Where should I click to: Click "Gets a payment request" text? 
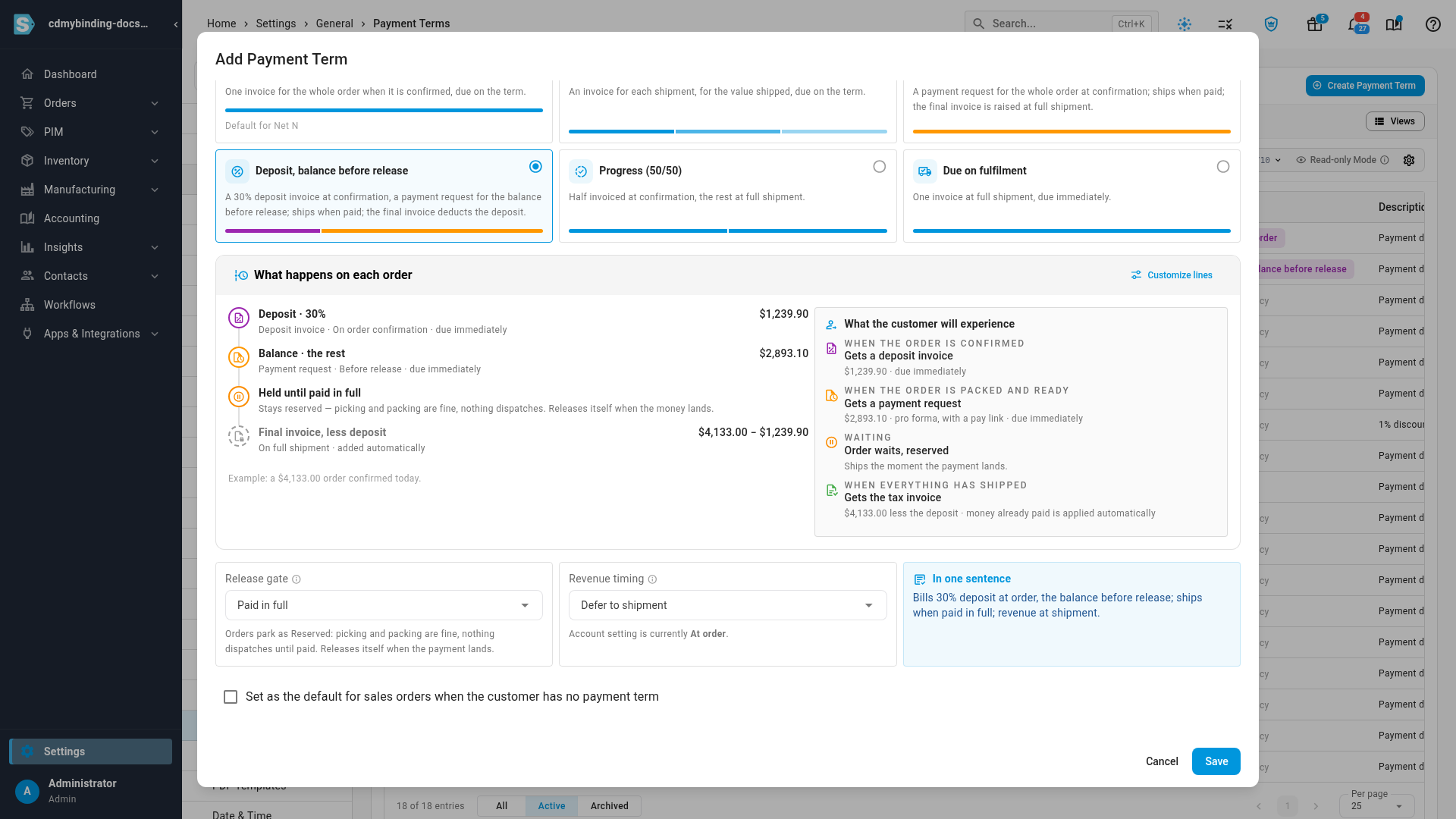pos(902,403)
